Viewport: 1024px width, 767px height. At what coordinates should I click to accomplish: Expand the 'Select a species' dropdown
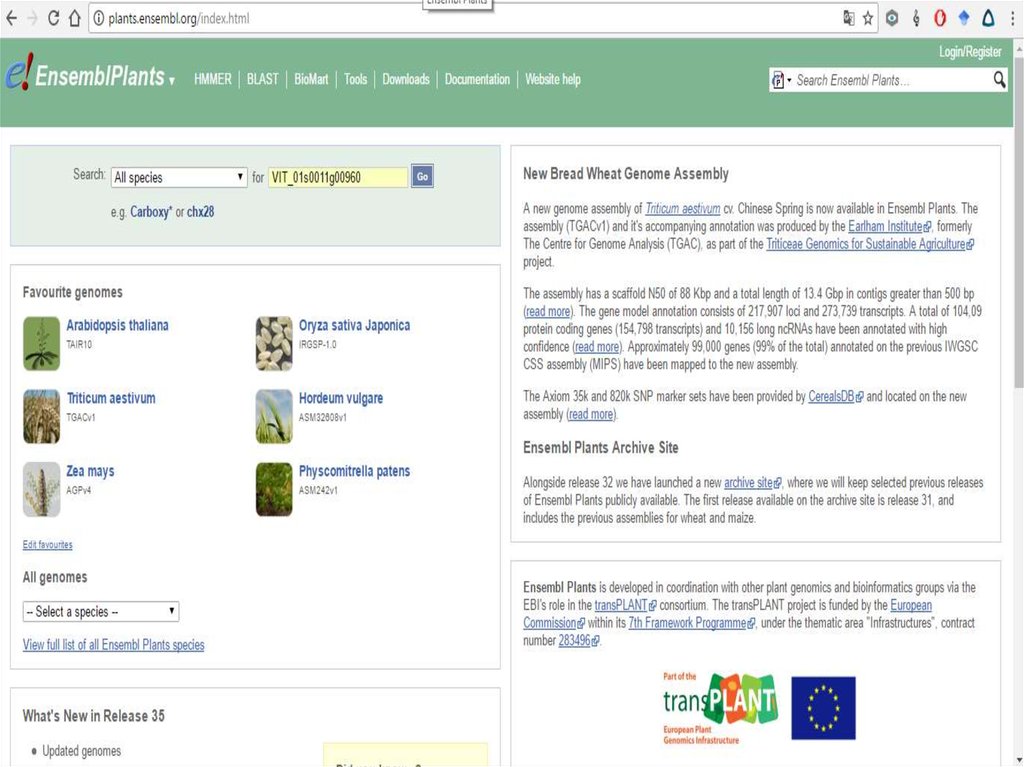[101, 611]
